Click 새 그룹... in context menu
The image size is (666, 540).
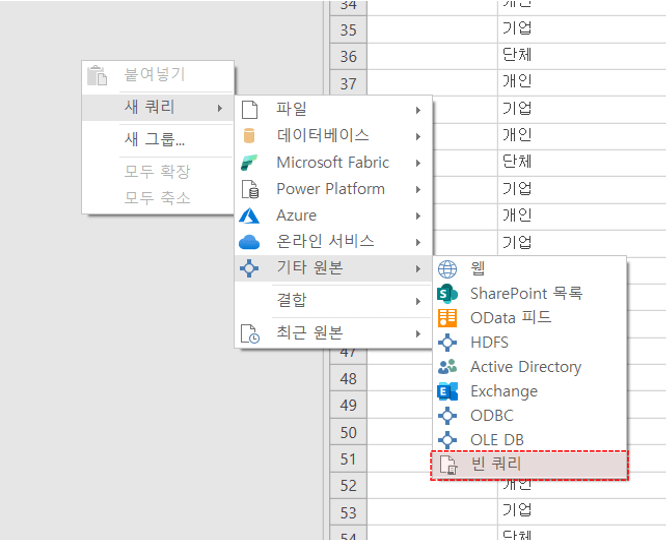pyautogui.click(x=154, y=140)
